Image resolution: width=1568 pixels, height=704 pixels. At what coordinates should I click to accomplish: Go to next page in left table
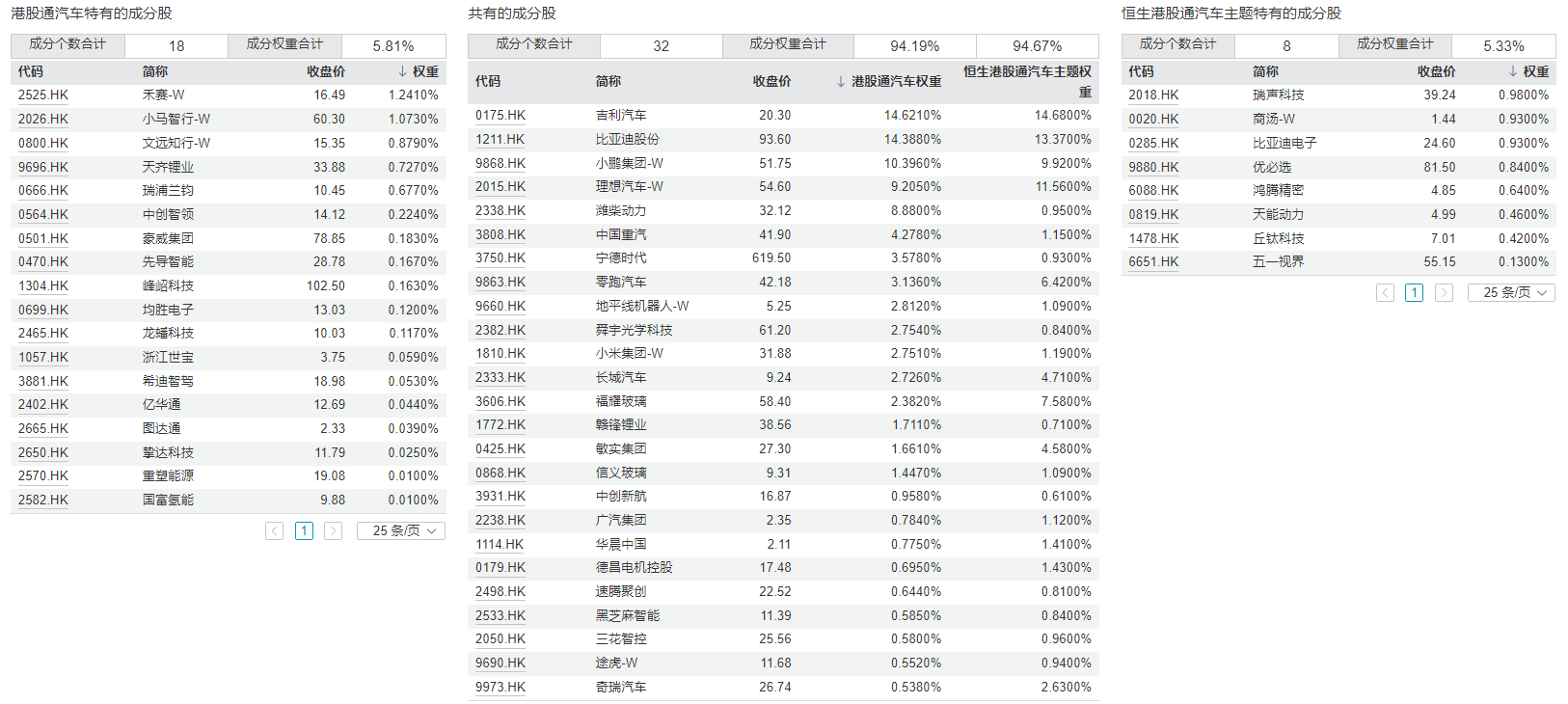(334, 530)
